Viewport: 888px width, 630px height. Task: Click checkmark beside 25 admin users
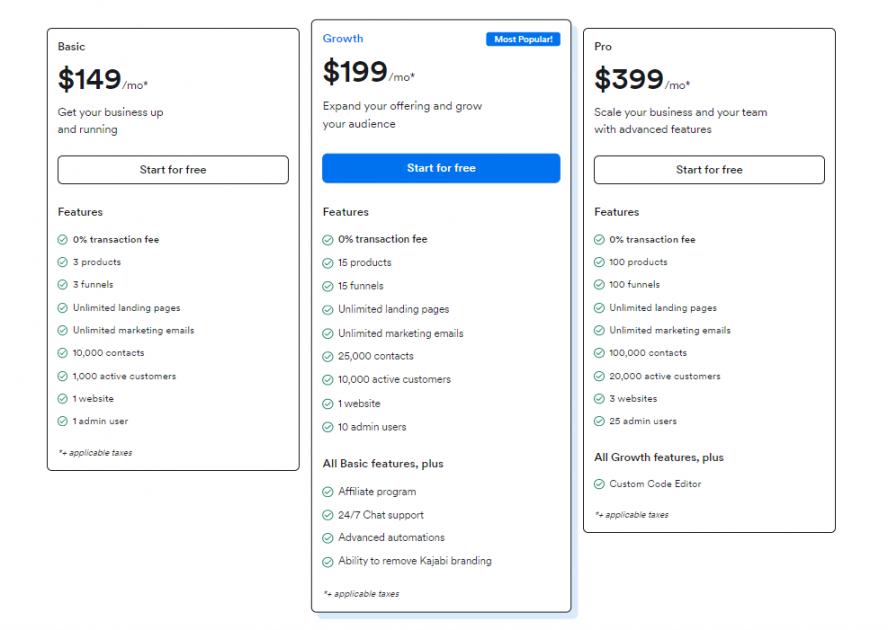(x=599, y=421)
